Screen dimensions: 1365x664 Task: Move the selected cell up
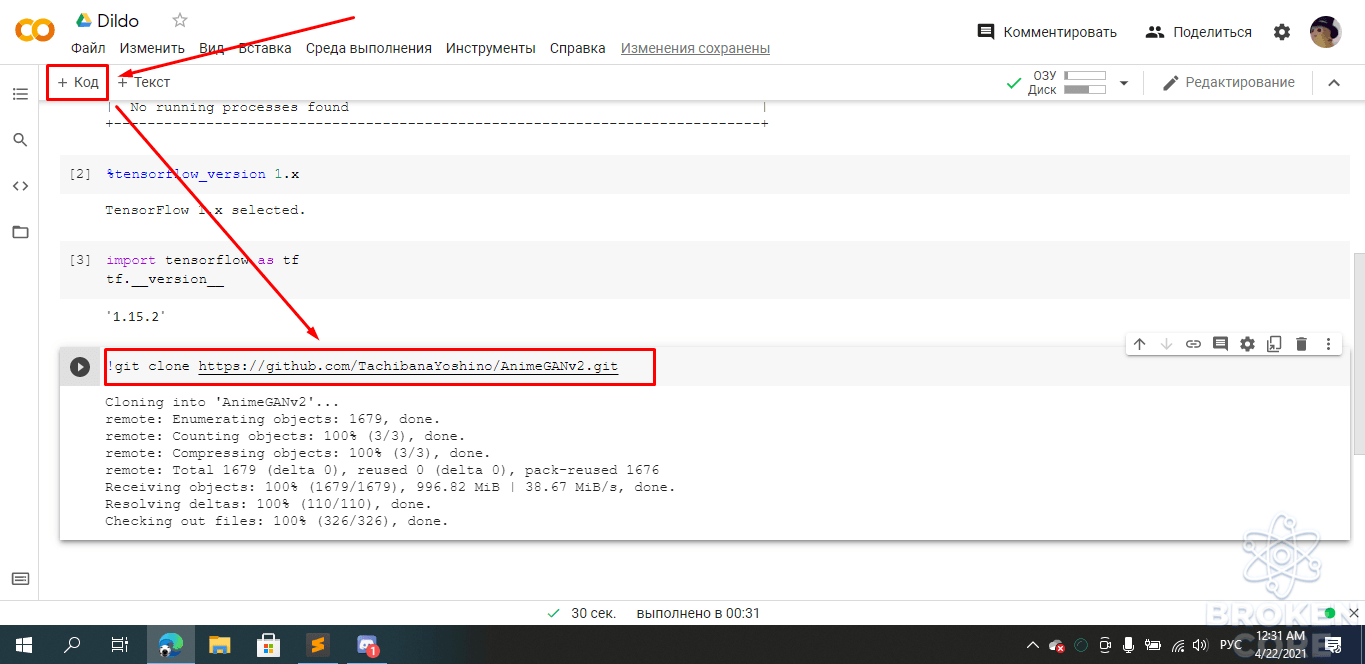coord(1139,344)
